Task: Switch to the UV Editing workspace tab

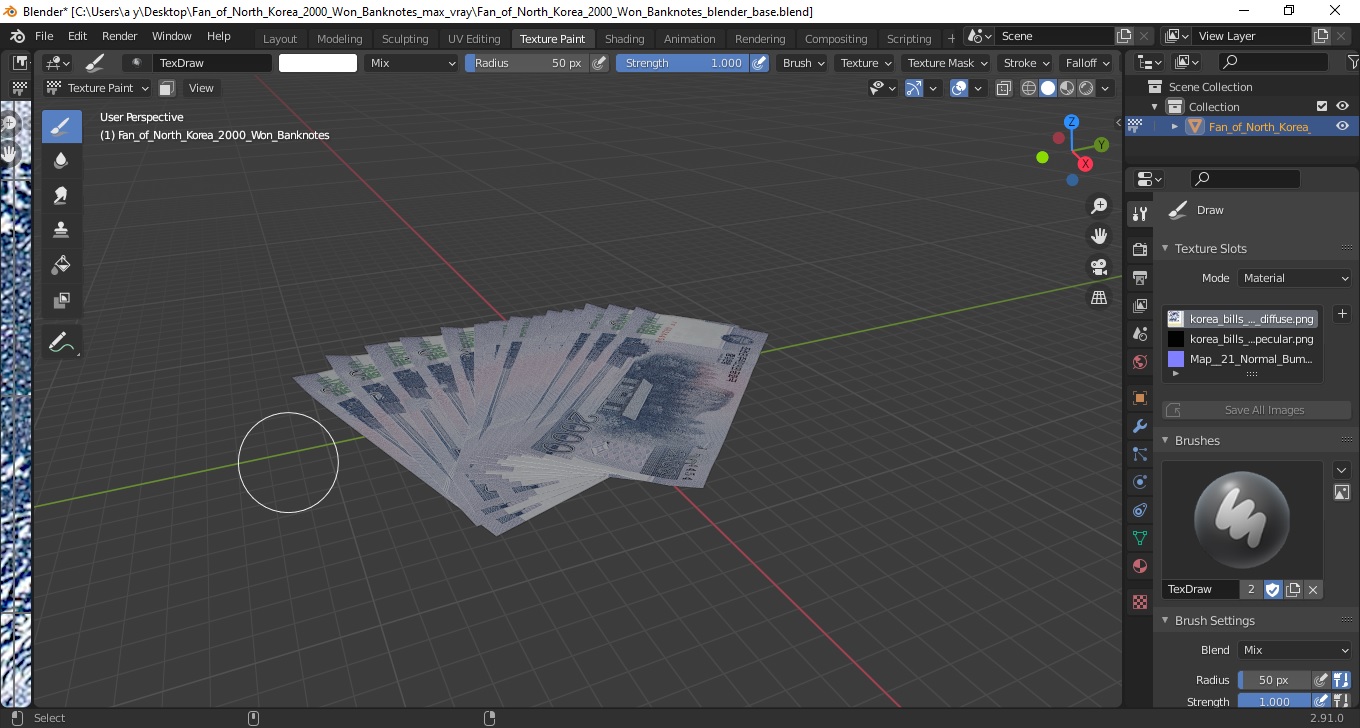Action: click(x=474, y=39)
